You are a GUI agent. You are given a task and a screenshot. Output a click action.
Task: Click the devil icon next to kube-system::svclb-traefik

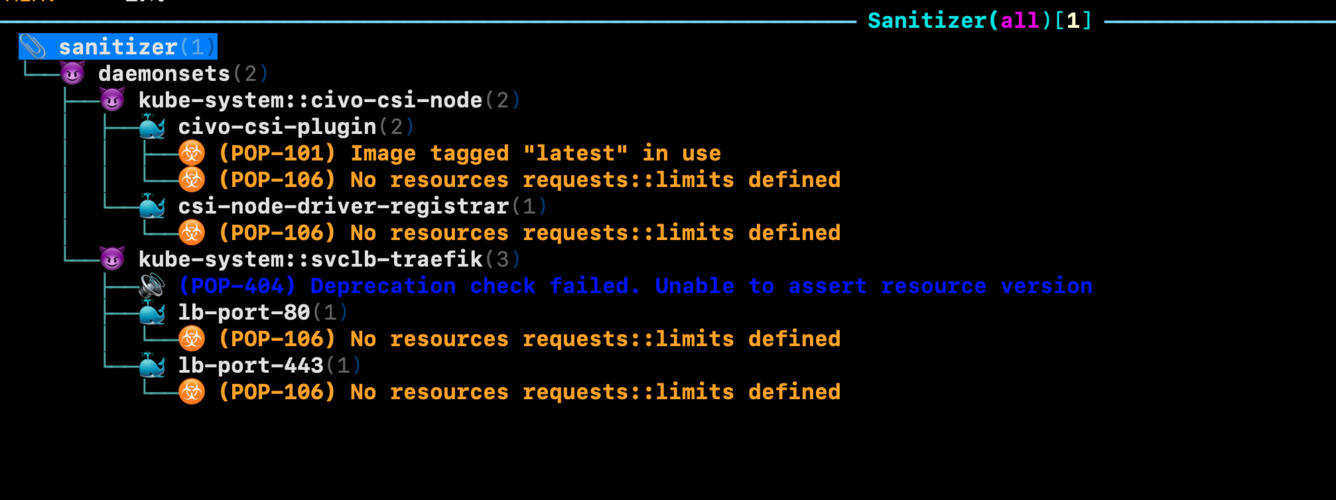[112, 259]
